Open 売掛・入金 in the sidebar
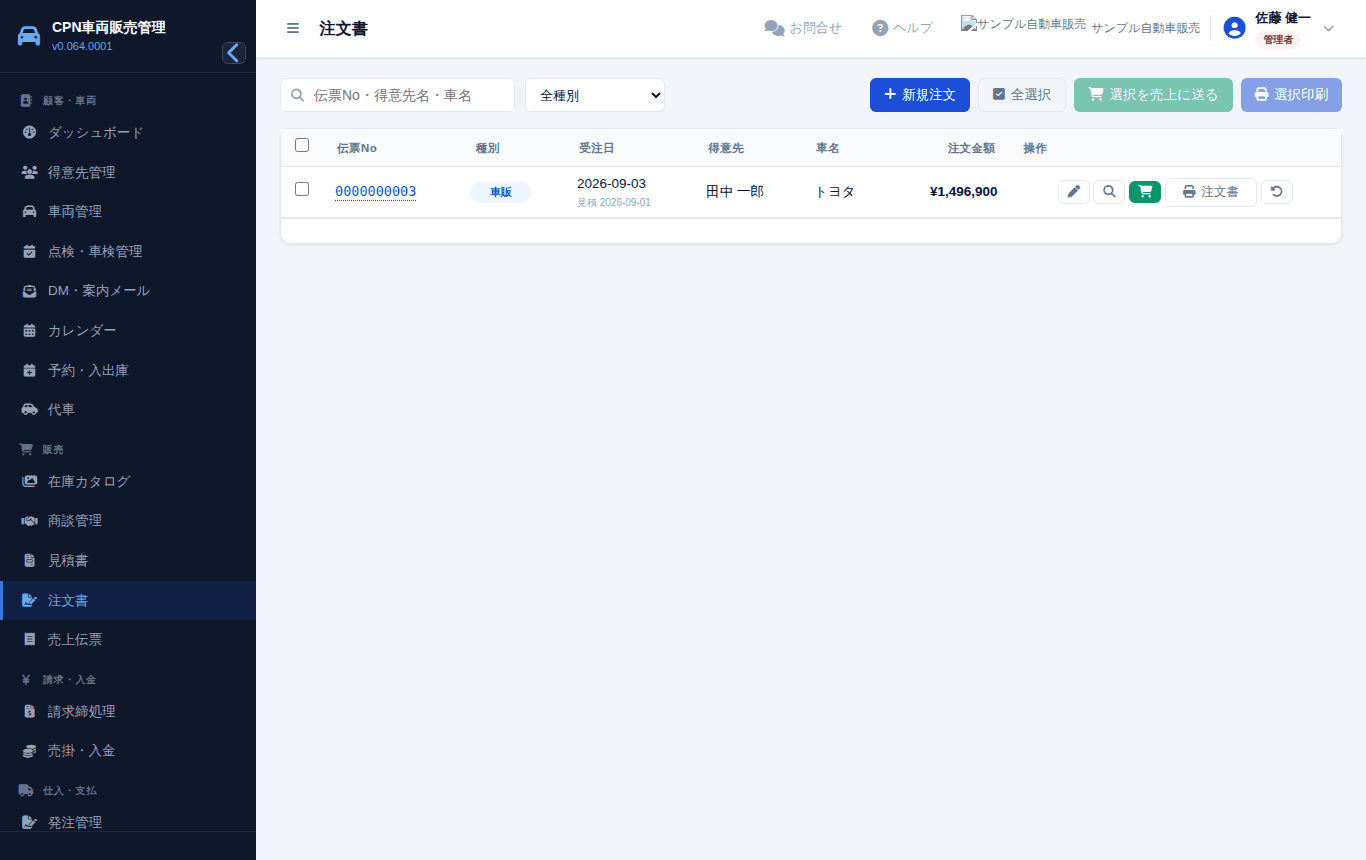The width and height of the screenshot is (1366, 860). point(128,751)
